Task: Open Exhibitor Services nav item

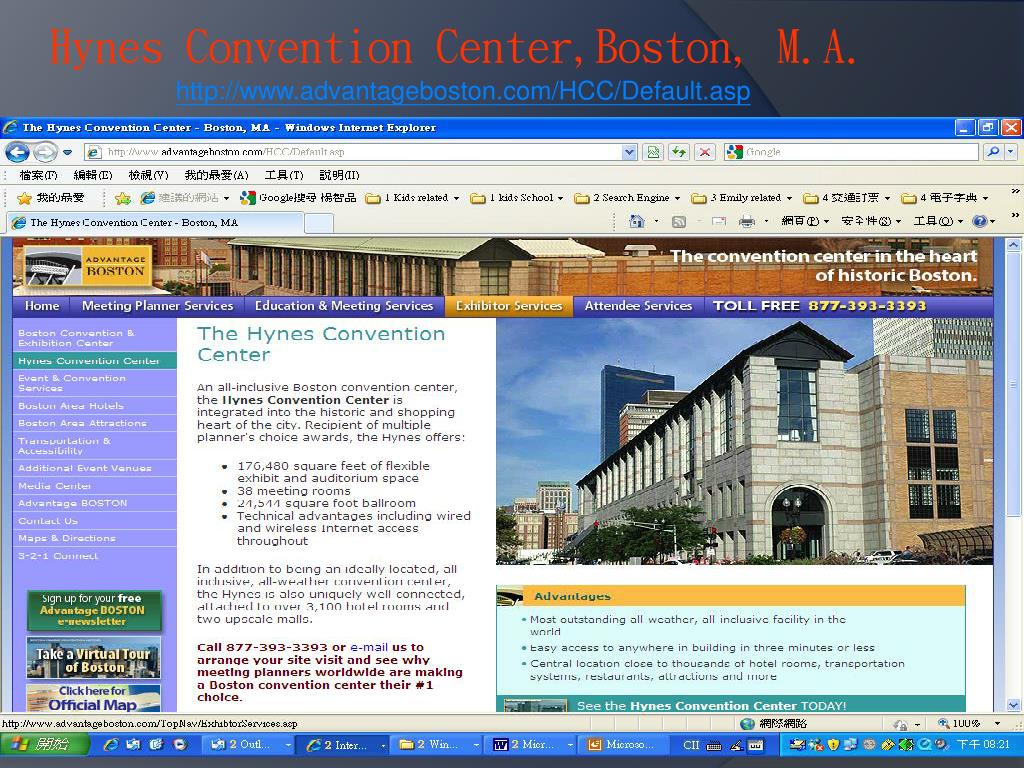Action: 509,306
